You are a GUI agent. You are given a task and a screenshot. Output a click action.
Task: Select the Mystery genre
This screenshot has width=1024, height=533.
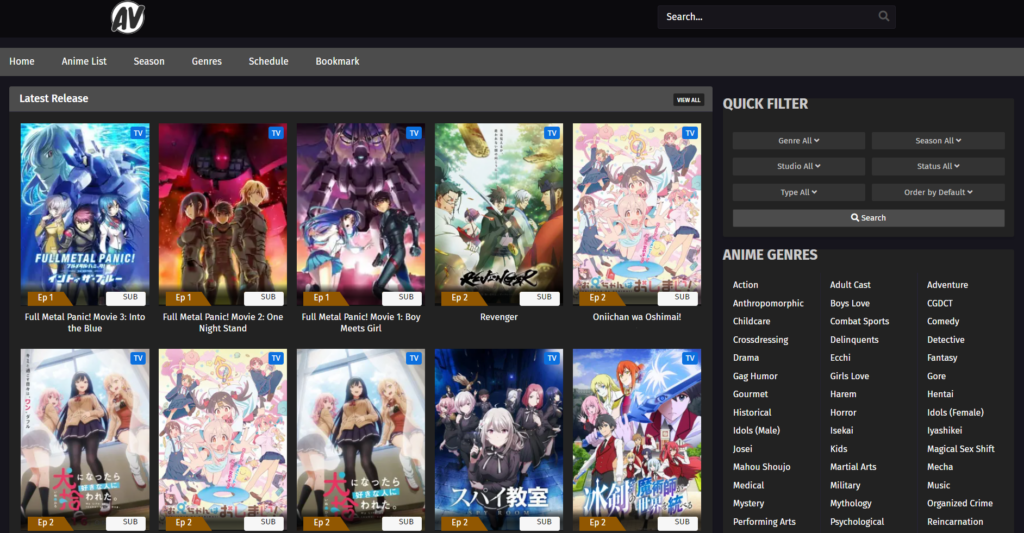point(748,504)
